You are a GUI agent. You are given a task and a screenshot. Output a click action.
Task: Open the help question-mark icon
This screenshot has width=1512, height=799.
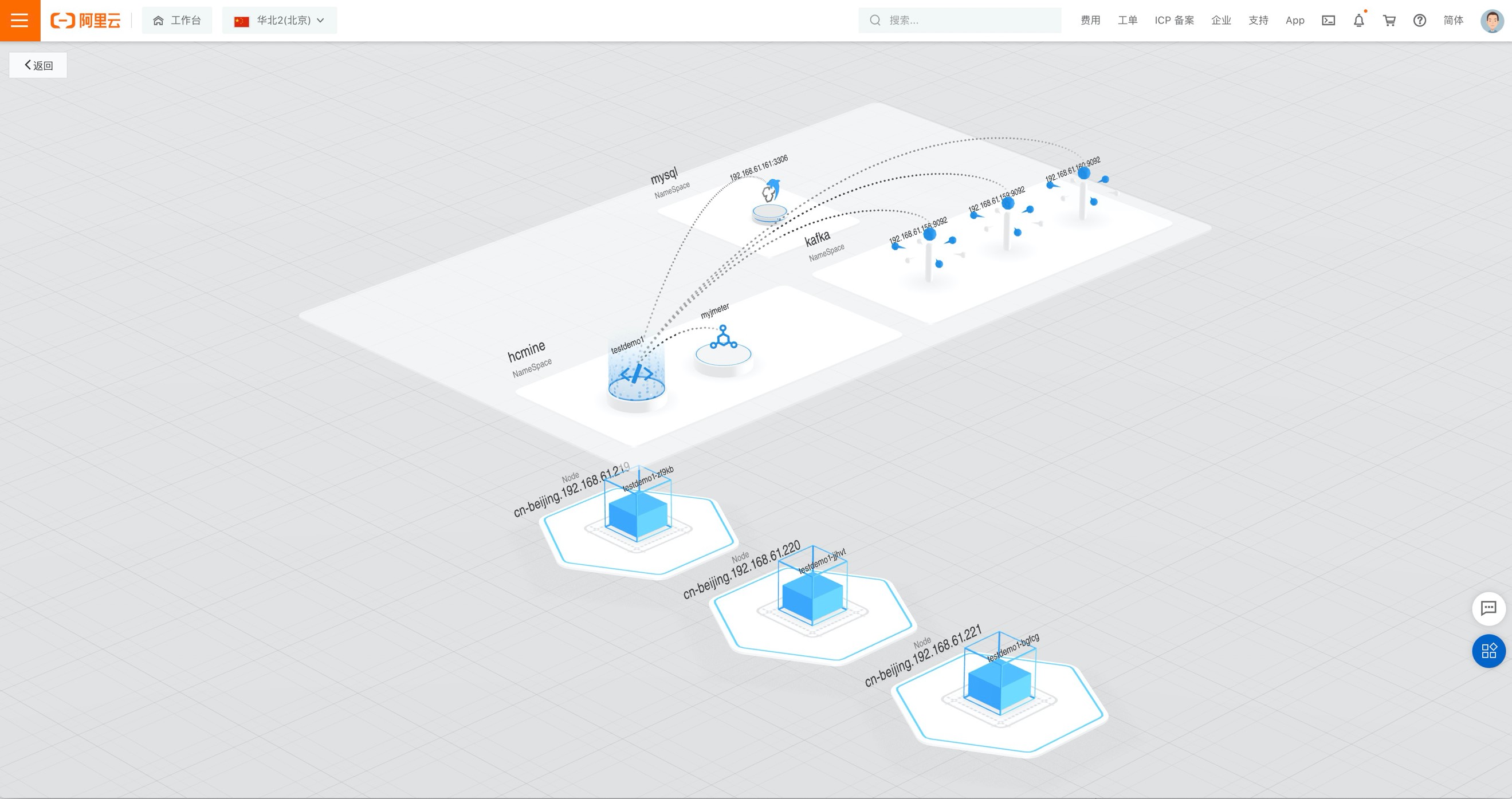pyautogui.click(x=1419, y=21)
